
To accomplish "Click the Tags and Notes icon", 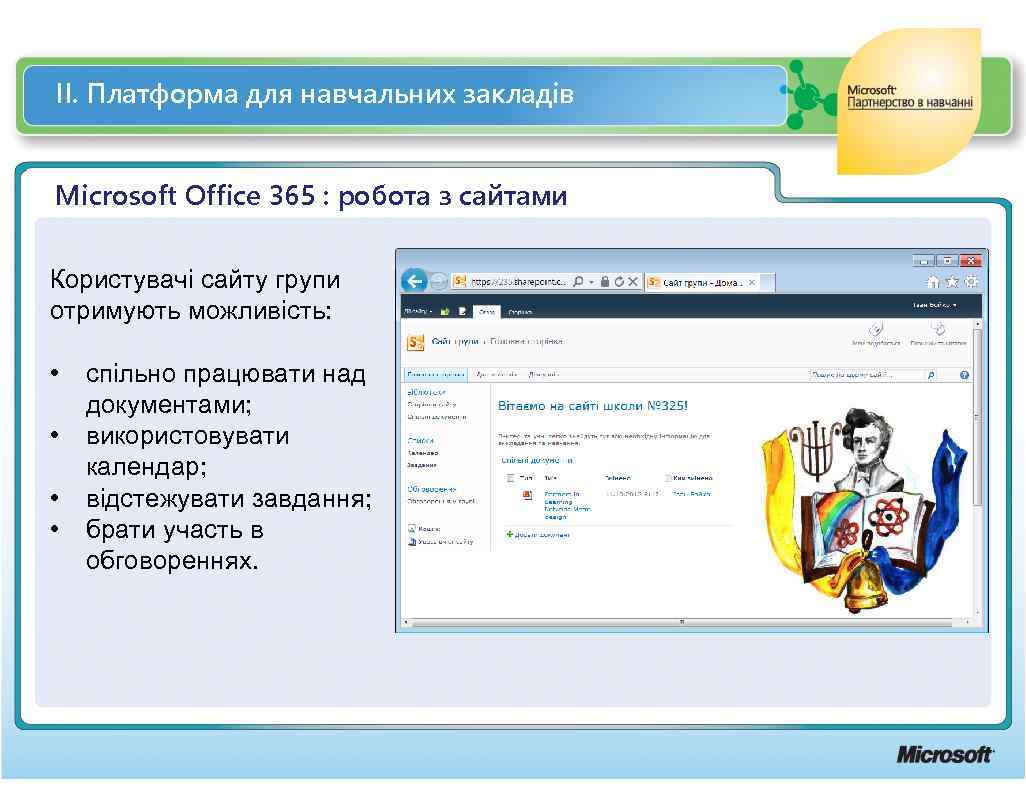I will pyautogui.click(x=938, y=329).
